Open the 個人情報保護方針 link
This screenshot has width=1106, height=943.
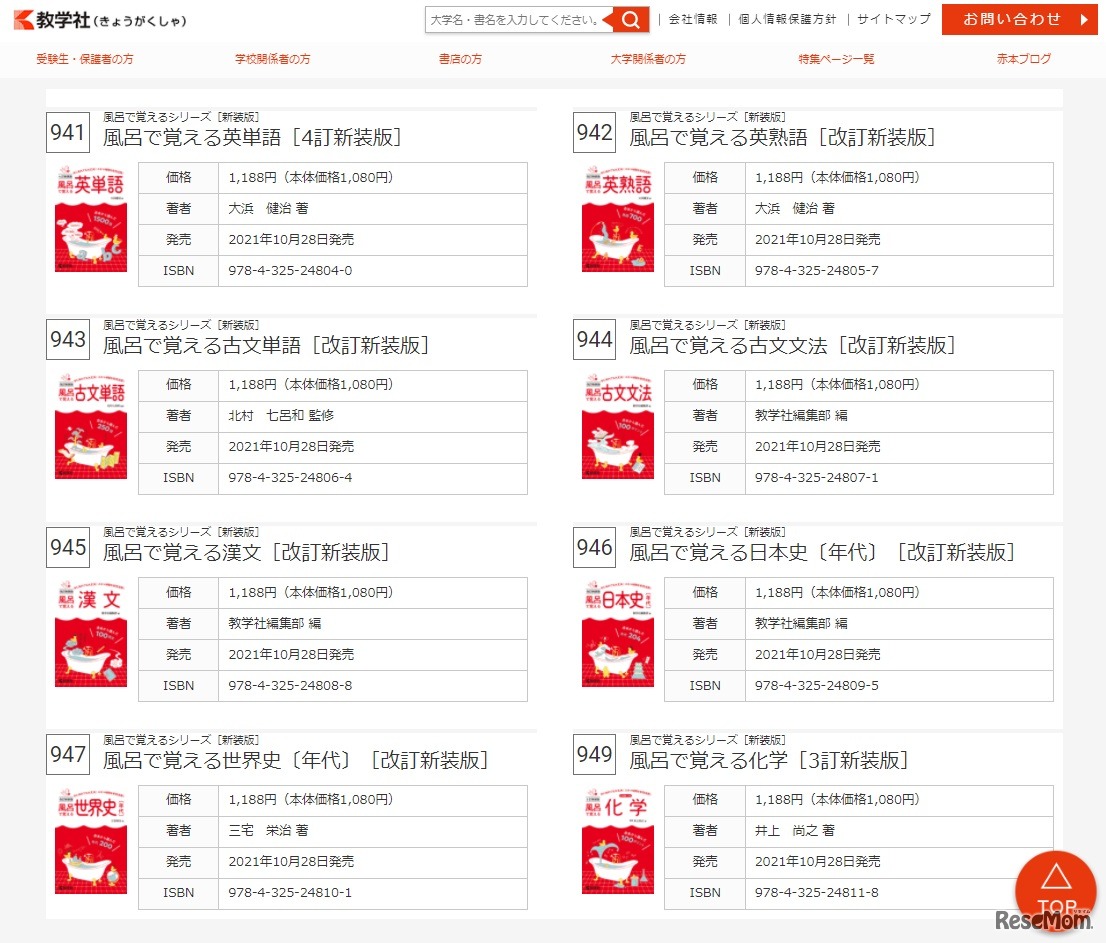[786, 19]
